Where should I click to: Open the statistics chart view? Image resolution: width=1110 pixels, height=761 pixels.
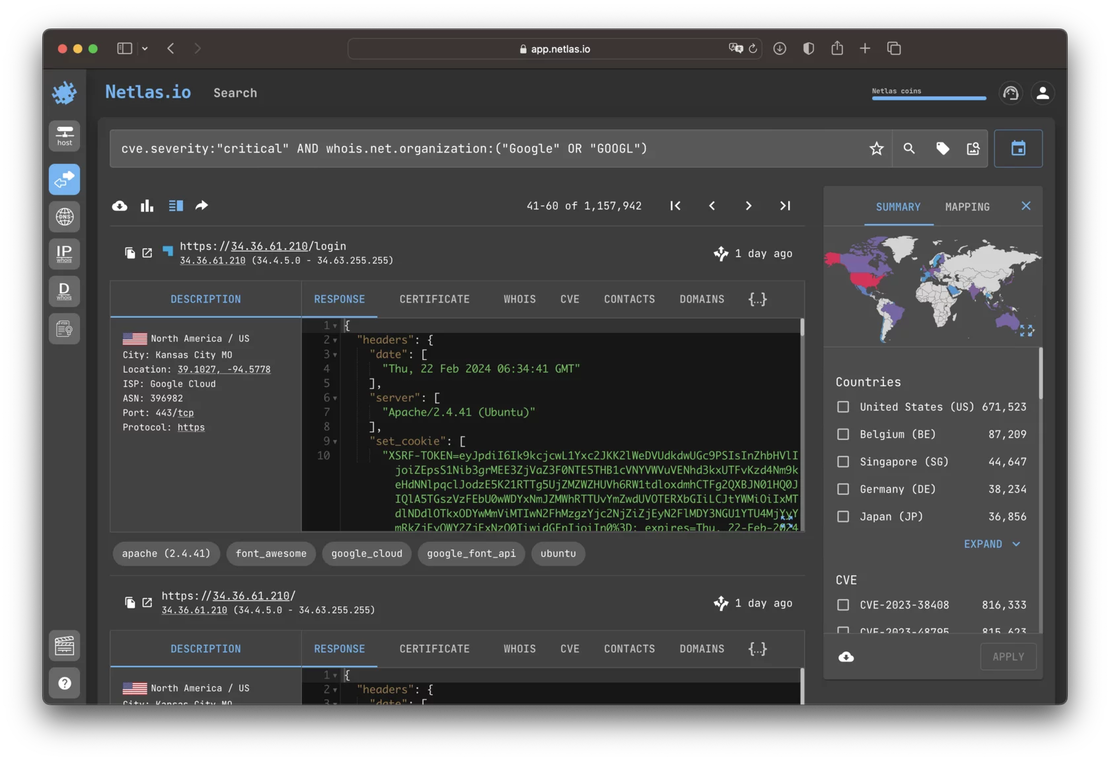coord(147,205)
